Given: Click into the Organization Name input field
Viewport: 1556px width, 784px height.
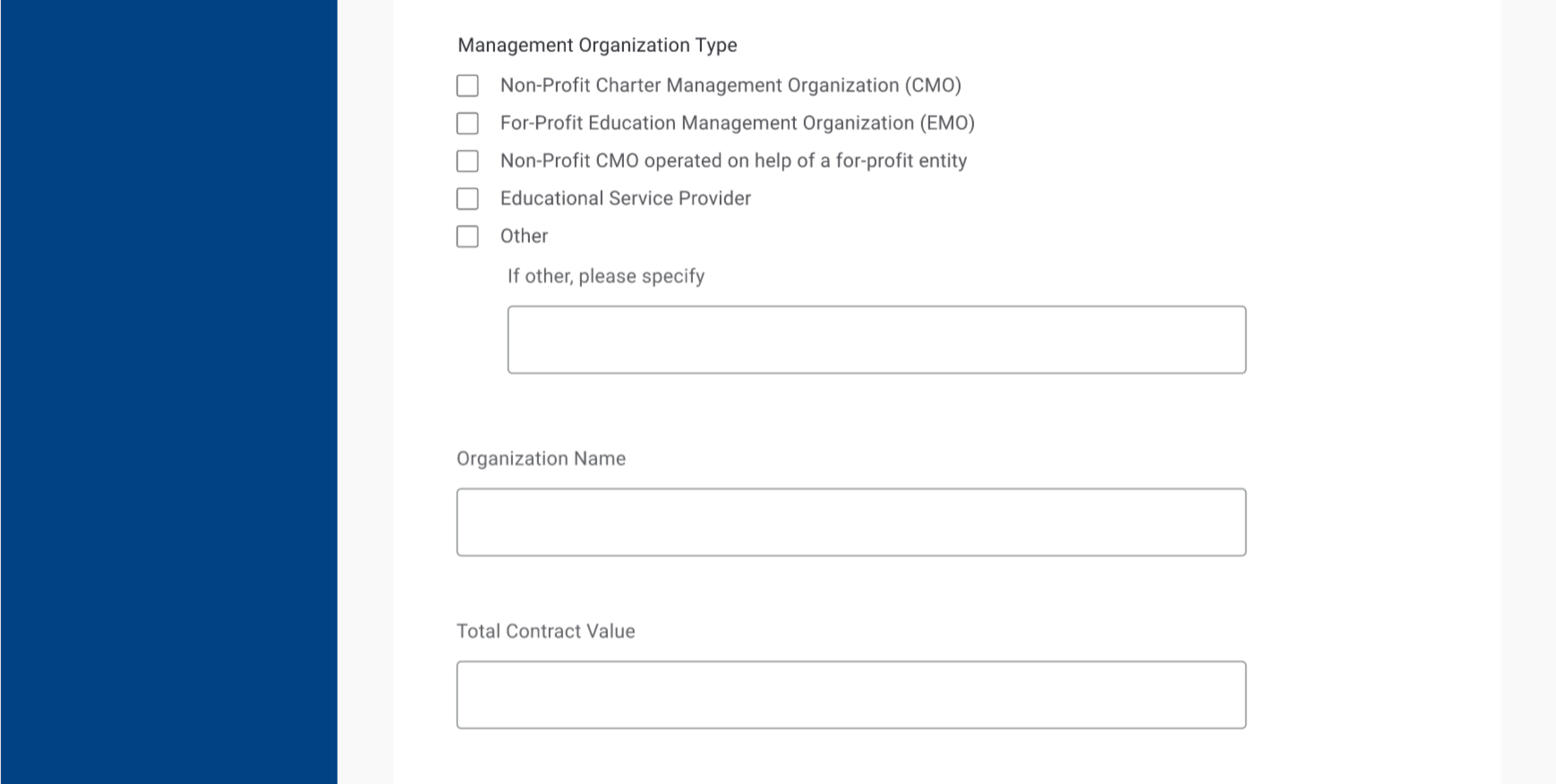Looking at the screenshot, I should (851, 523).
